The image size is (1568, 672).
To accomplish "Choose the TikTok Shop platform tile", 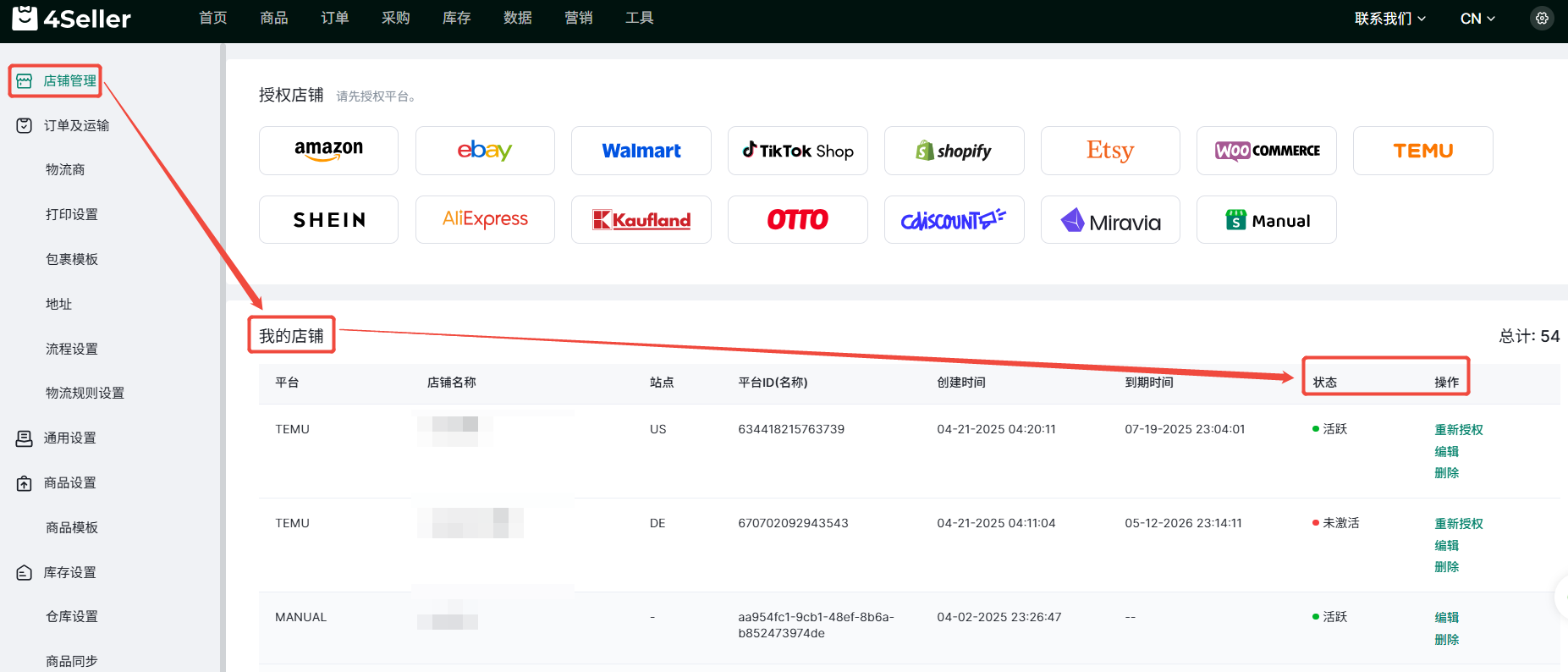I will (797, 151).
